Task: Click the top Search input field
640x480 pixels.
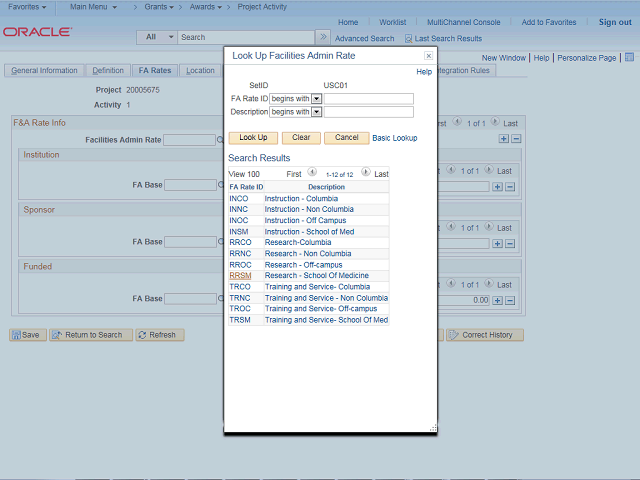Action: click(246, 37)
